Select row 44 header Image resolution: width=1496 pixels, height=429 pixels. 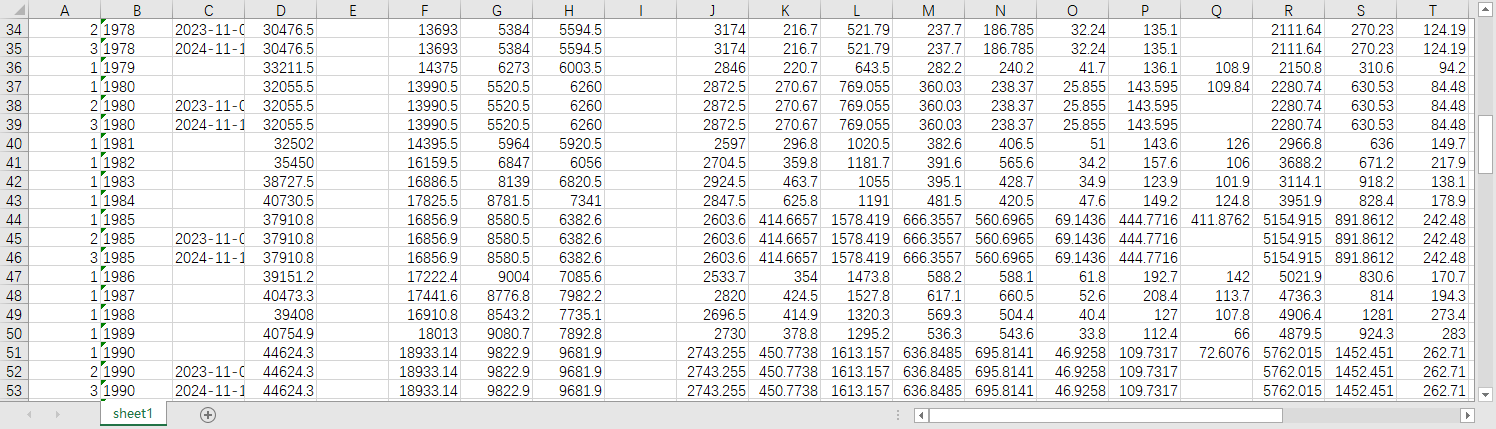coord(15,220)
